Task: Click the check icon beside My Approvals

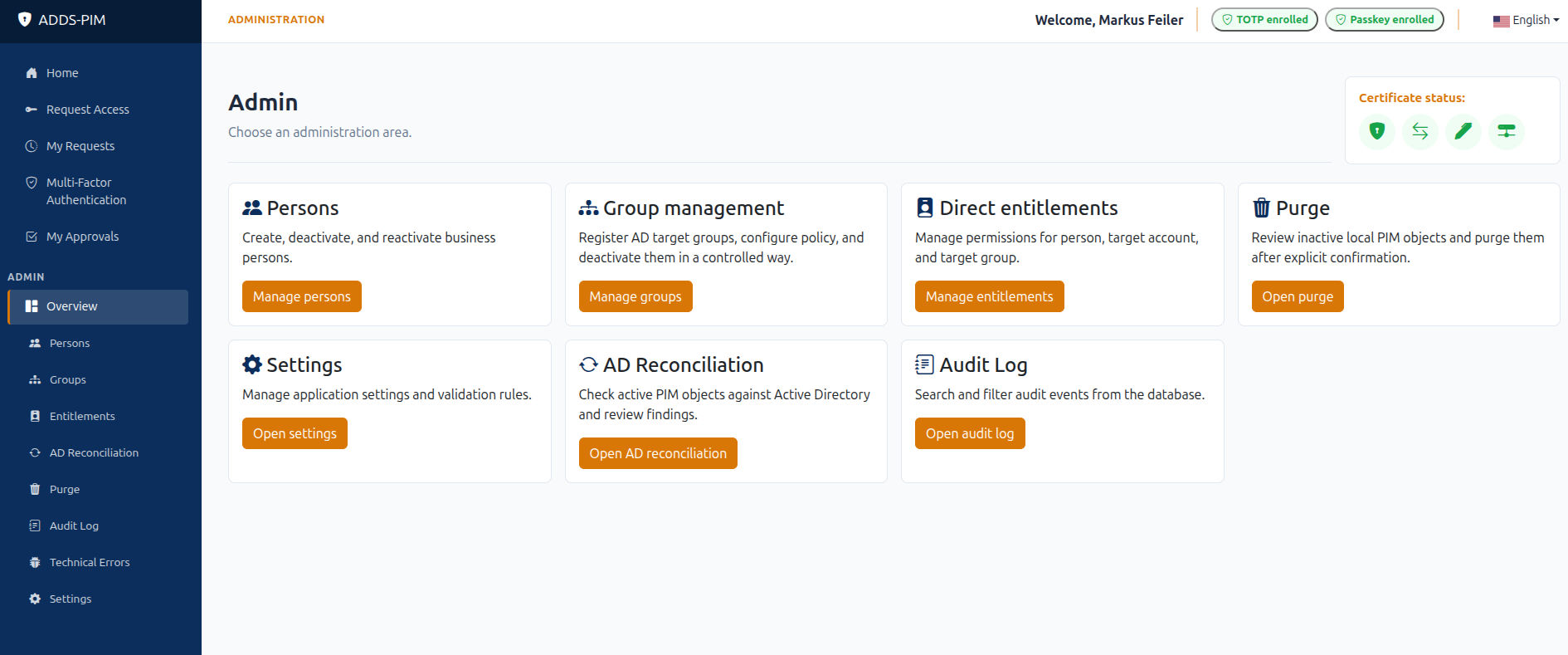Action: 32,237
